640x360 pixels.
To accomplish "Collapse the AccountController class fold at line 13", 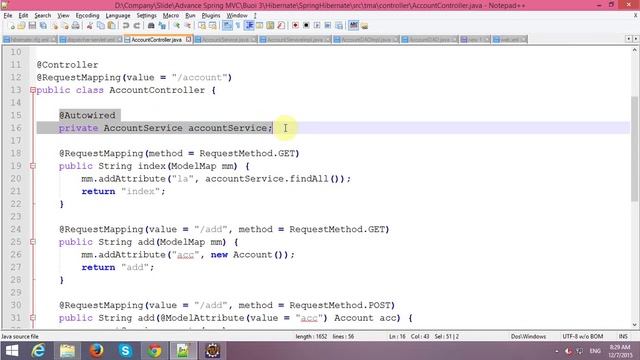I will 33,90.
